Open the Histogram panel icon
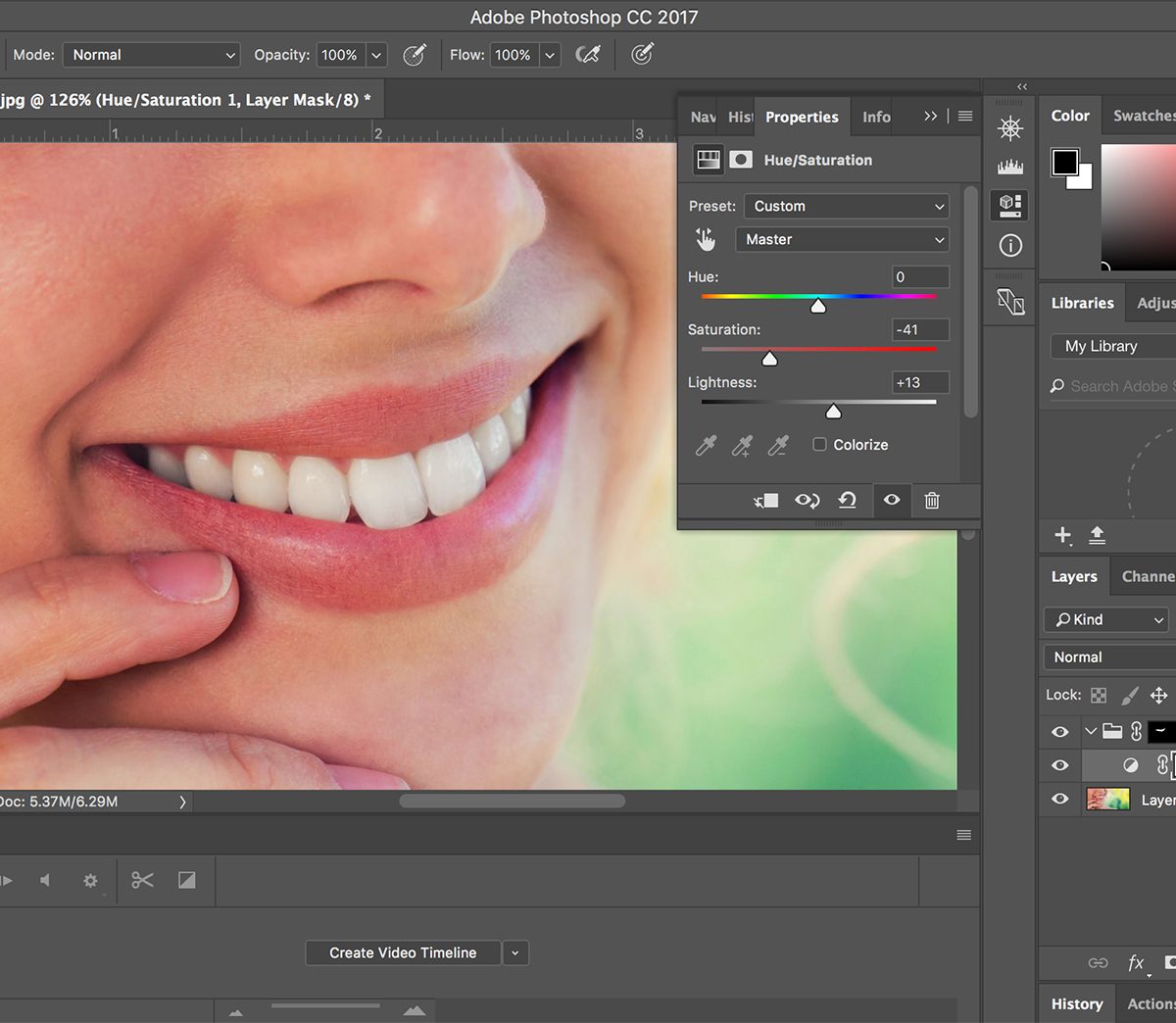1176x1023 pixels. [x=1010, y=167]
